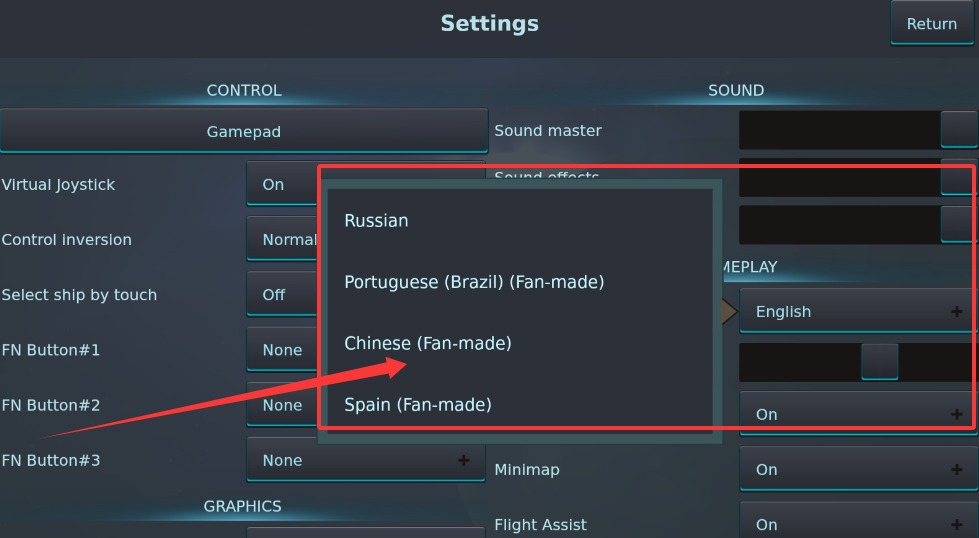Image resolution: width=979 pixels, height=538 pixels.
Task: Select Russian from the language list
Action: pos(376,221)
